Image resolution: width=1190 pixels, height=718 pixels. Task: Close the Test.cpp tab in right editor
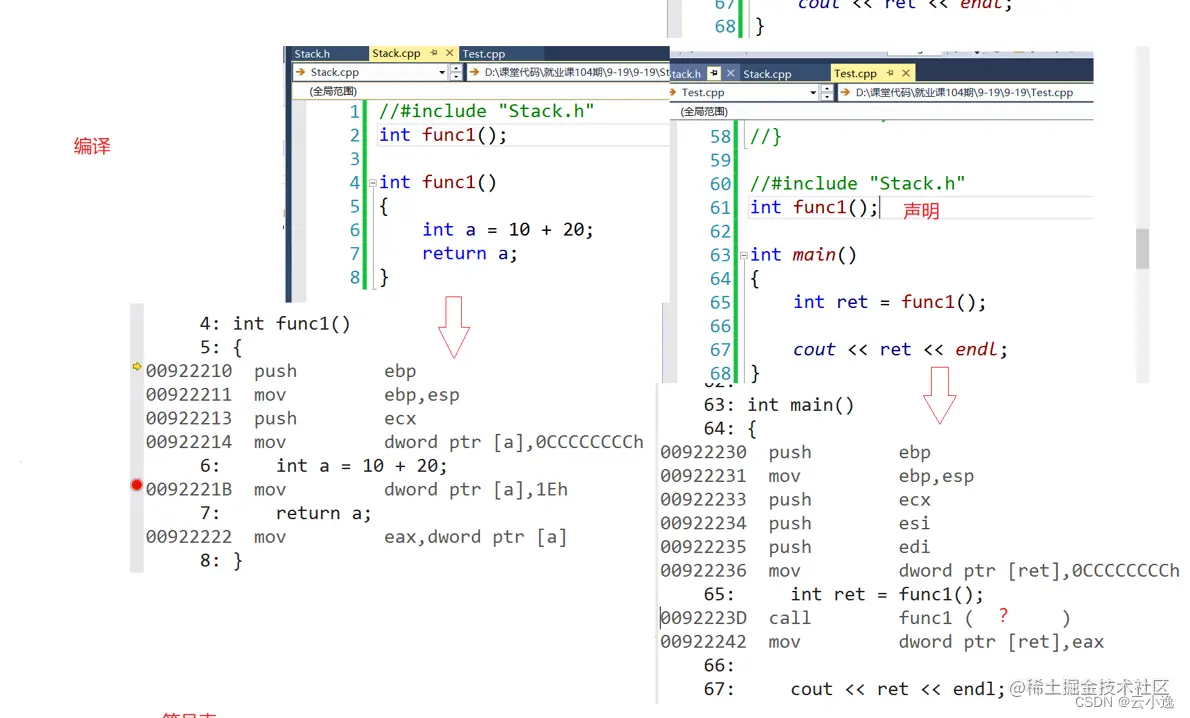[905, 74]
